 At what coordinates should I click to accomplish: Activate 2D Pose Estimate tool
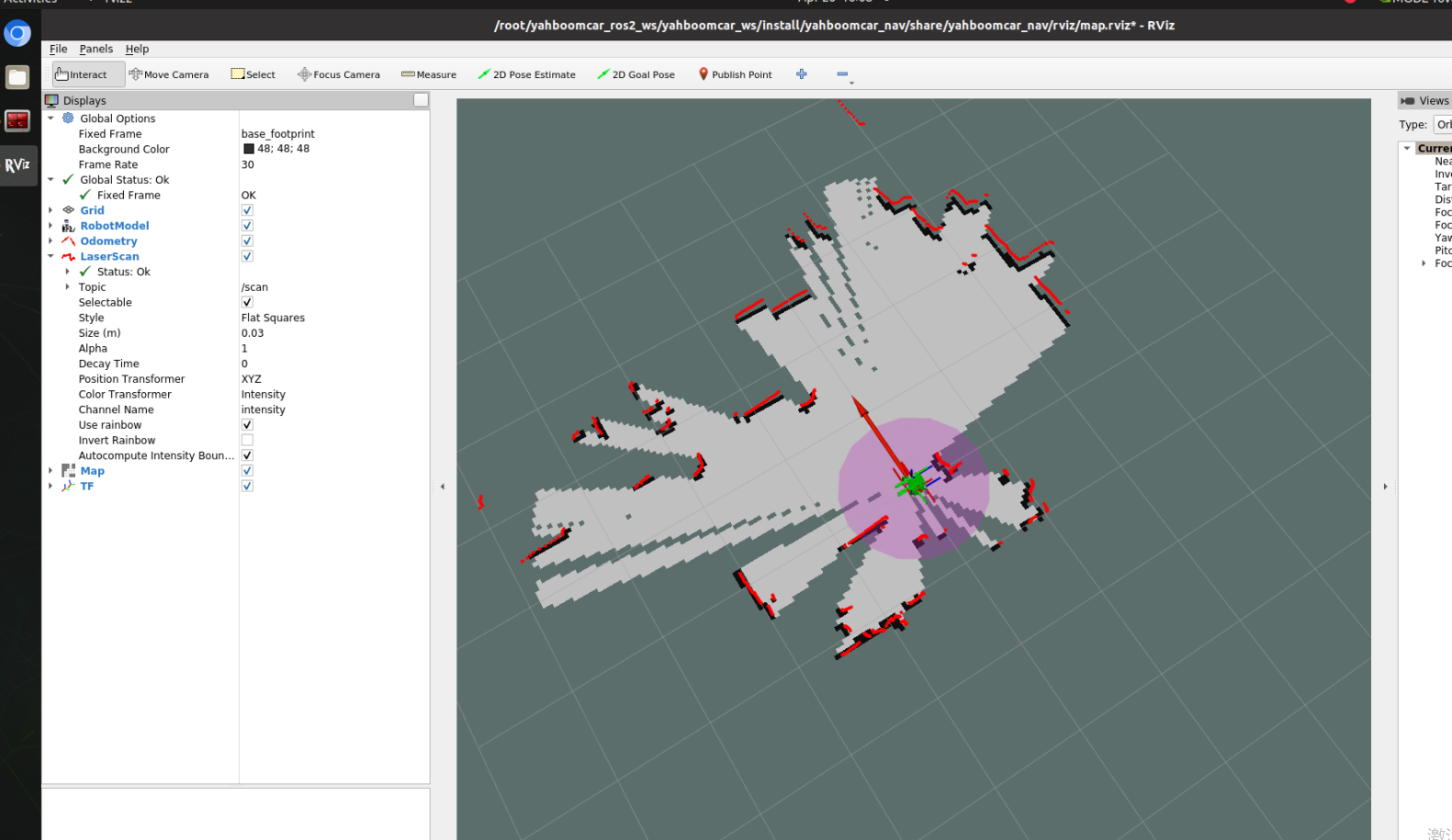[x=527, y=74]
